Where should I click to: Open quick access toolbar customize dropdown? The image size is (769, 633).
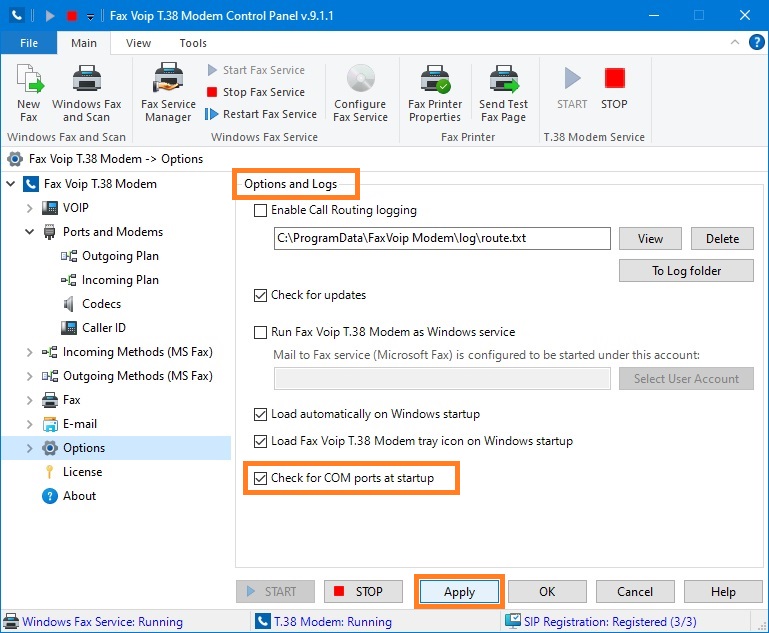click(x=90, y=16)
